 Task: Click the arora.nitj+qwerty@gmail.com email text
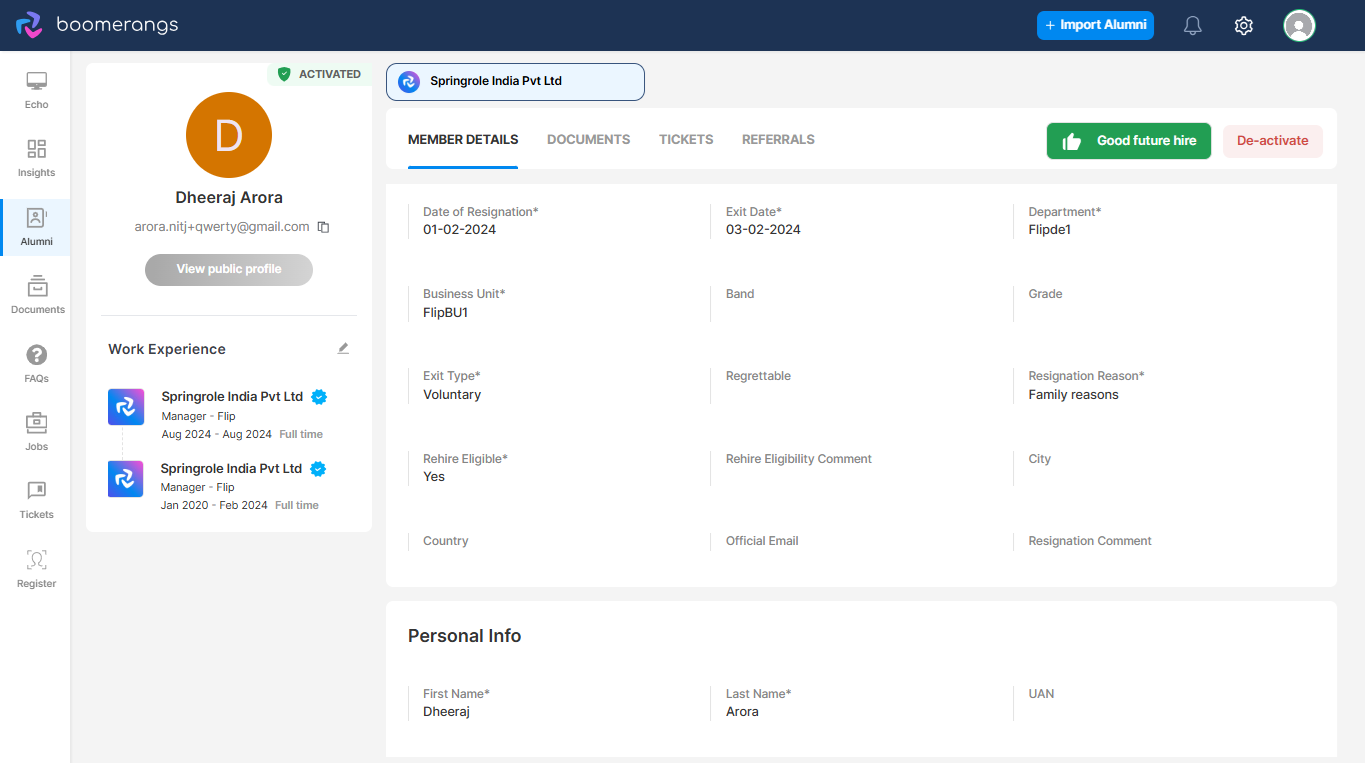222,227
